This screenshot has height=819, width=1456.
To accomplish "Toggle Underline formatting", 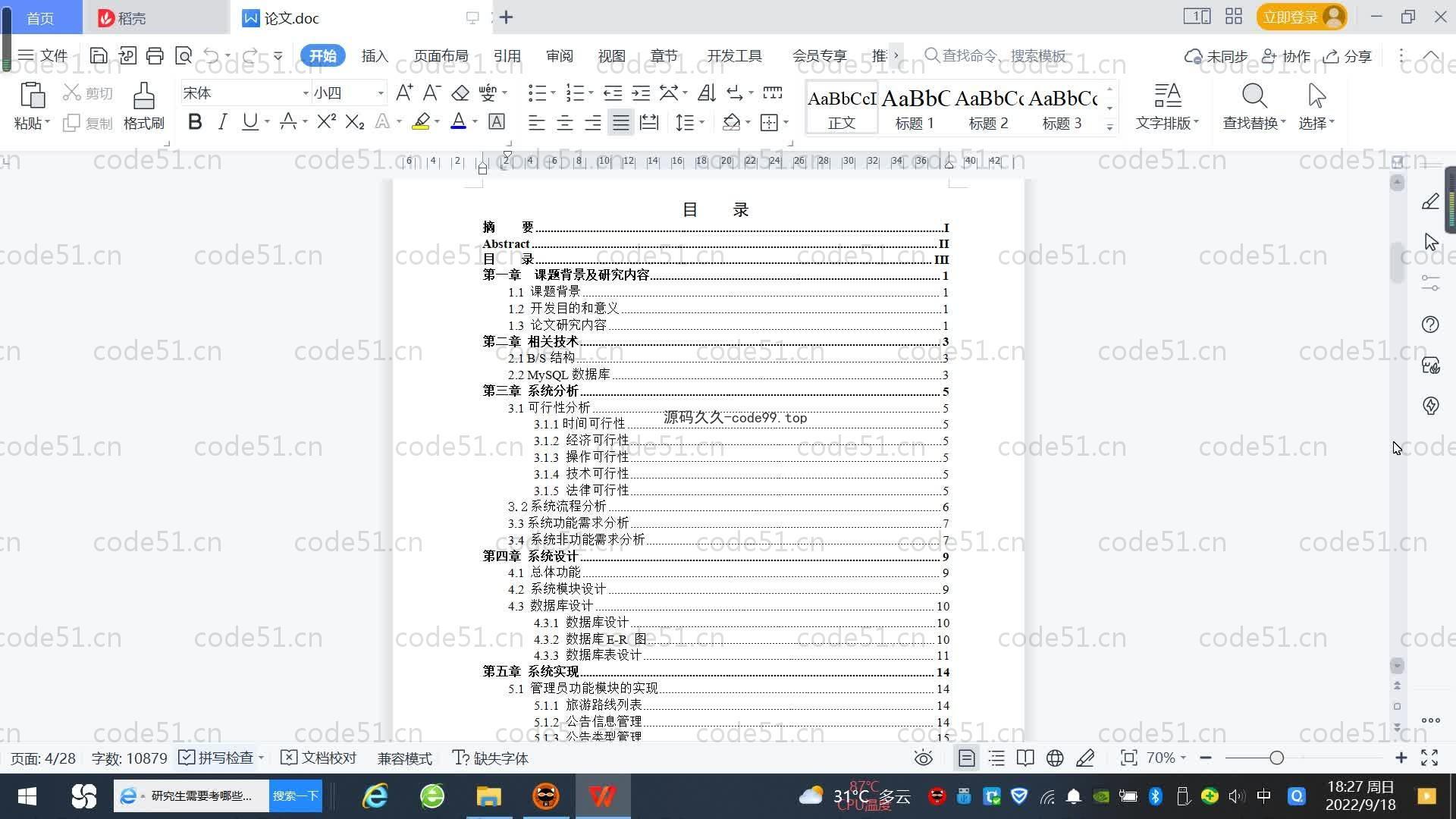I will click(249, 121).
